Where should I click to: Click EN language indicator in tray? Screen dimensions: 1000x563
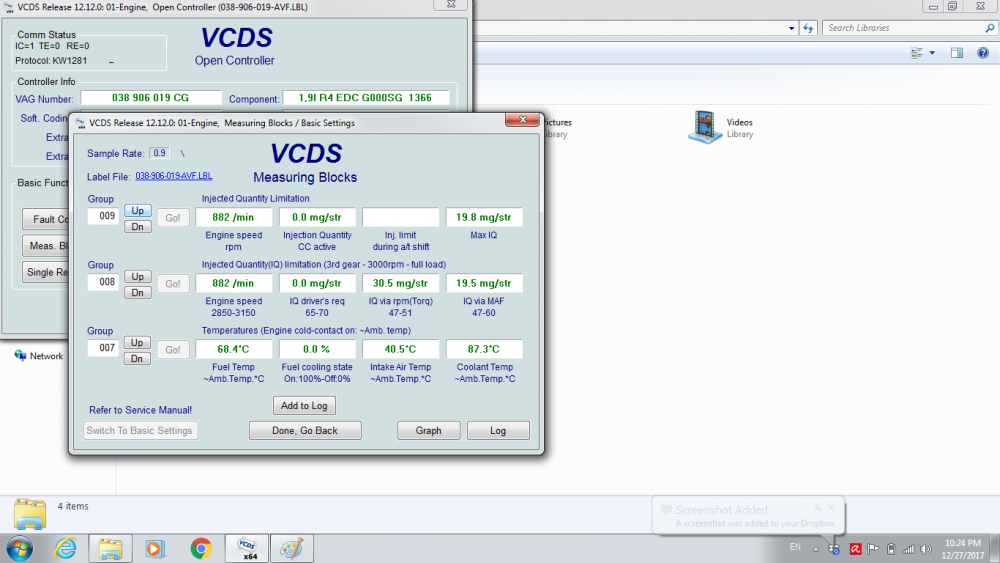click(x=795, y=547)
